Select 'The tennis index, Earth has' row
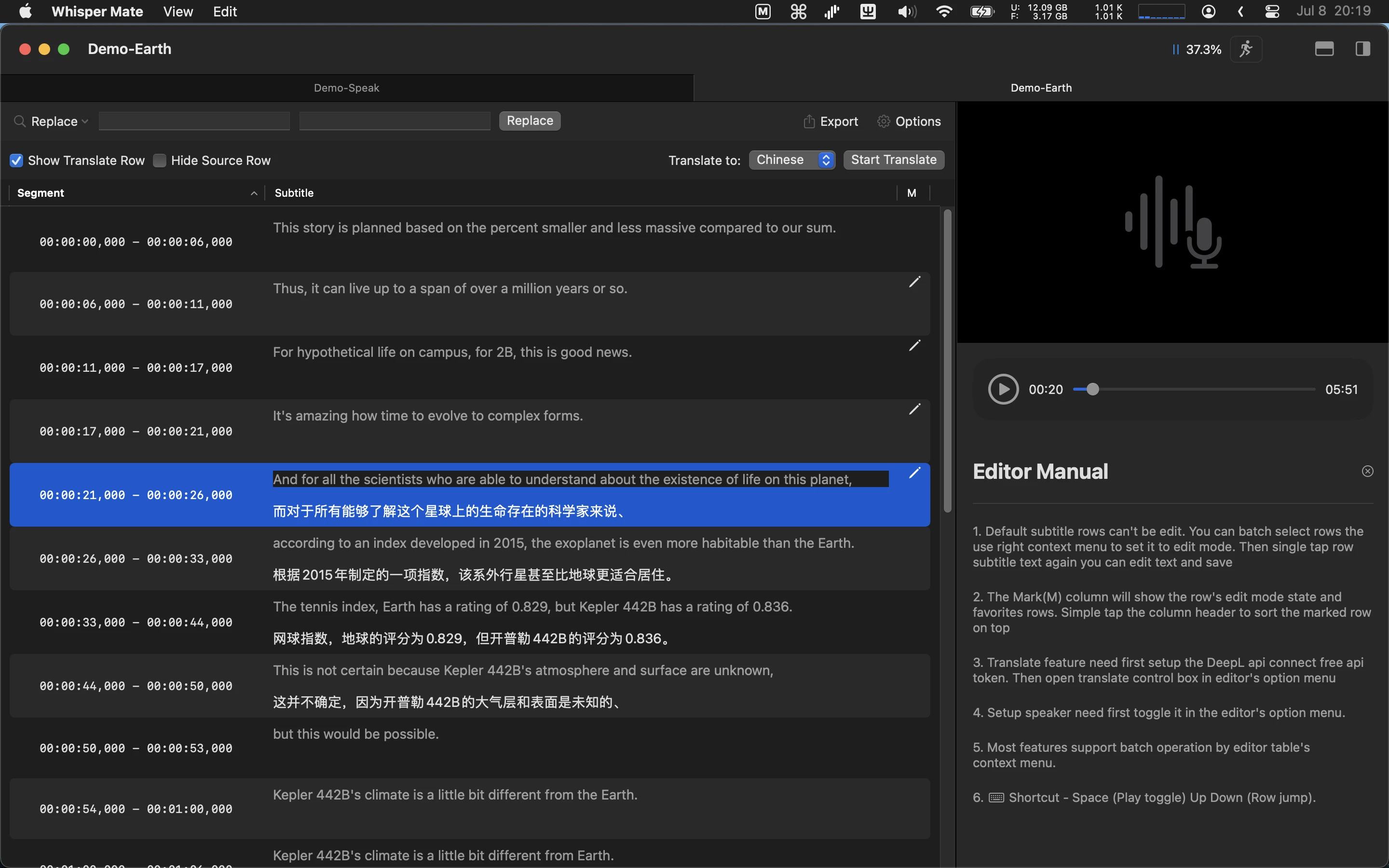This screenshot has width=1389, height=868. coord(469,622)
